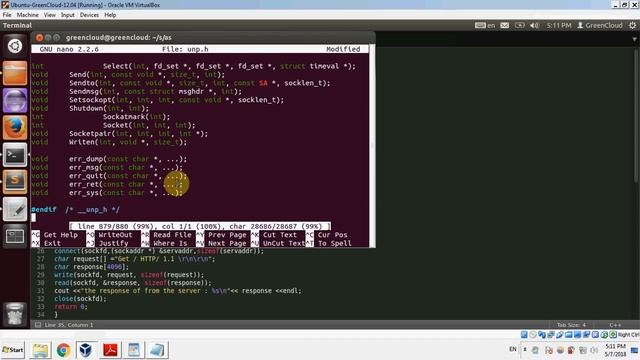Open Chrome from Windows taskbar
Viewport: 640px width, 360px height.
pyautogui.click(x=63, y=350)
